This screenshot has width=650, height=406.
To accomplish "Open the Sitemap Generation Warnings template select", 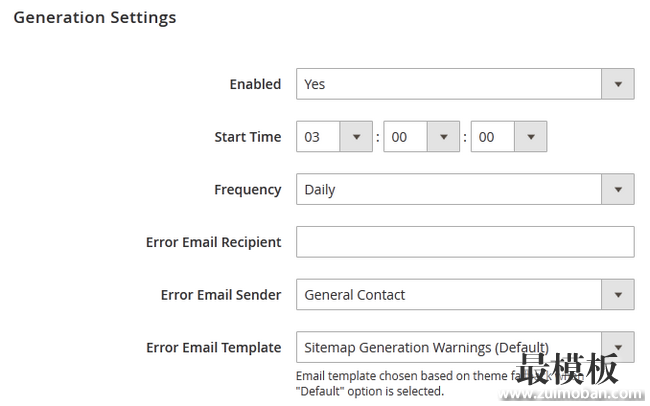I will point(465,347).
